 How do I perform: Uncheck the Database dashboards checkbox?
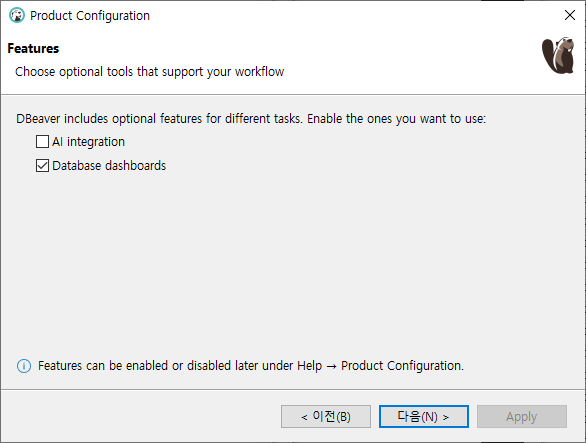click(x=42, y=166)
